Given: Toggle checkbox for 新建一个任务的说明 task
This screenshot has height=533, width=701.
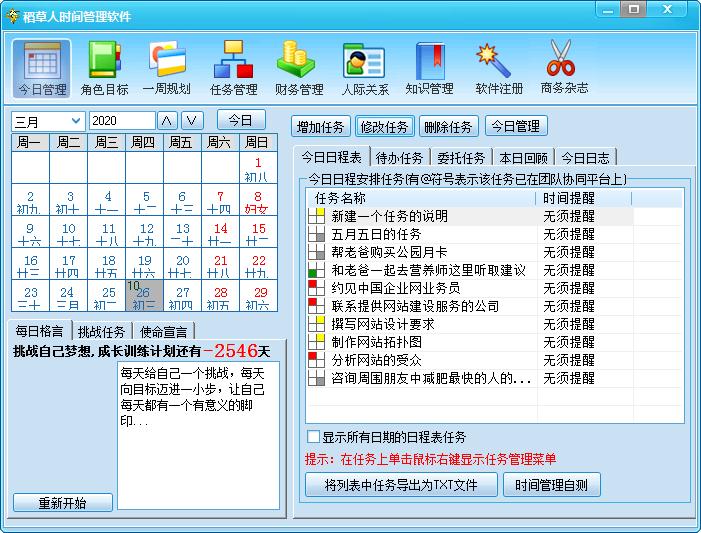Looking at the screenshot, I should [x=316, y=216].
